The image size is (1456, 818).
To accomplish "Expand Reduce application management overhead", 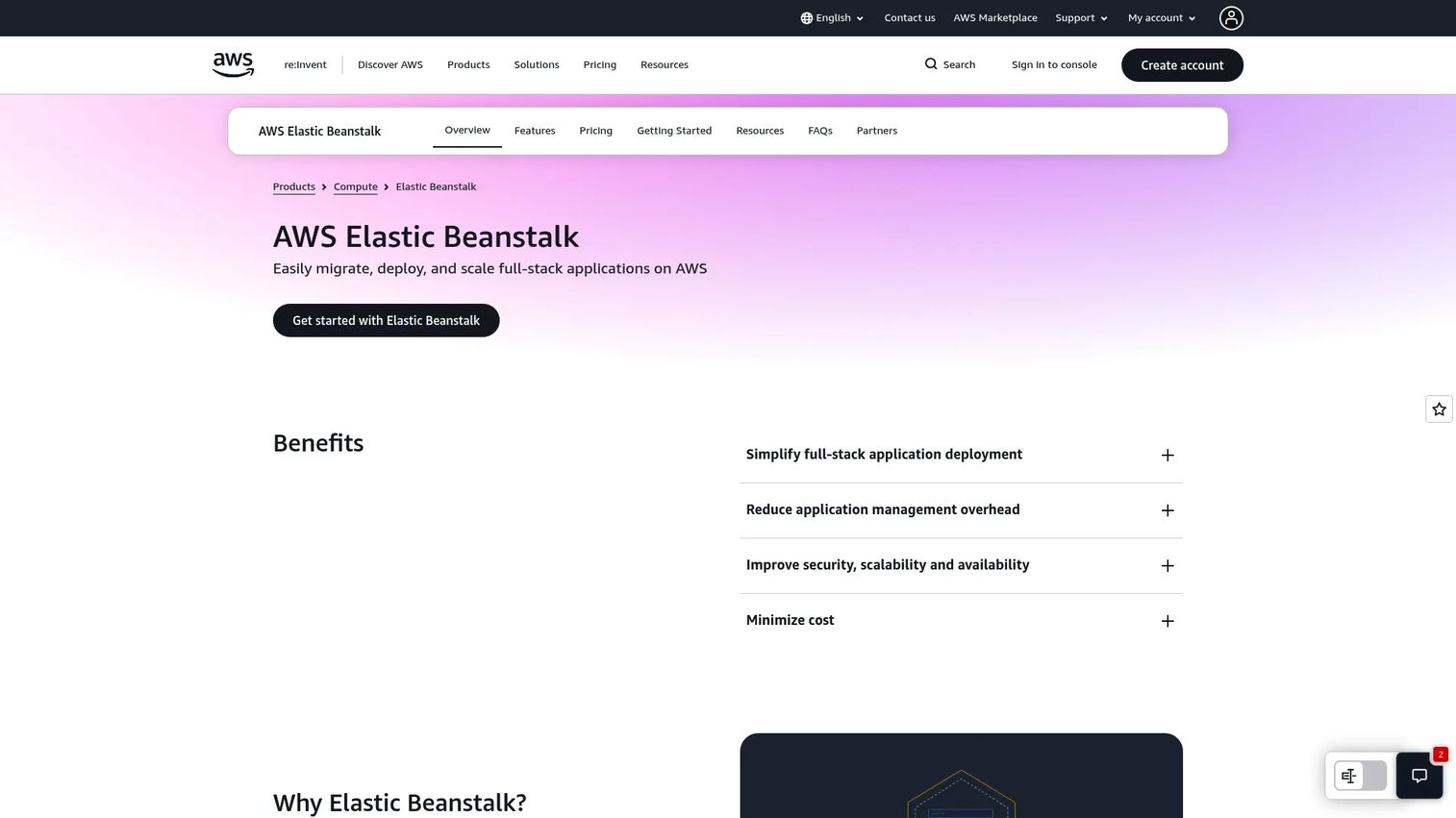I will (x=961, y=510).
